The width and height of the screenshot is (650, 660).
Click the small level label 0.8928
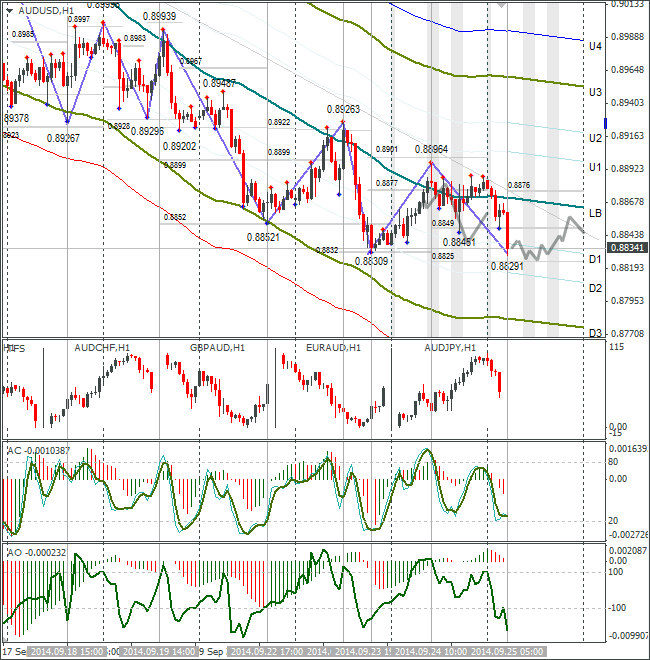(119, 126)
